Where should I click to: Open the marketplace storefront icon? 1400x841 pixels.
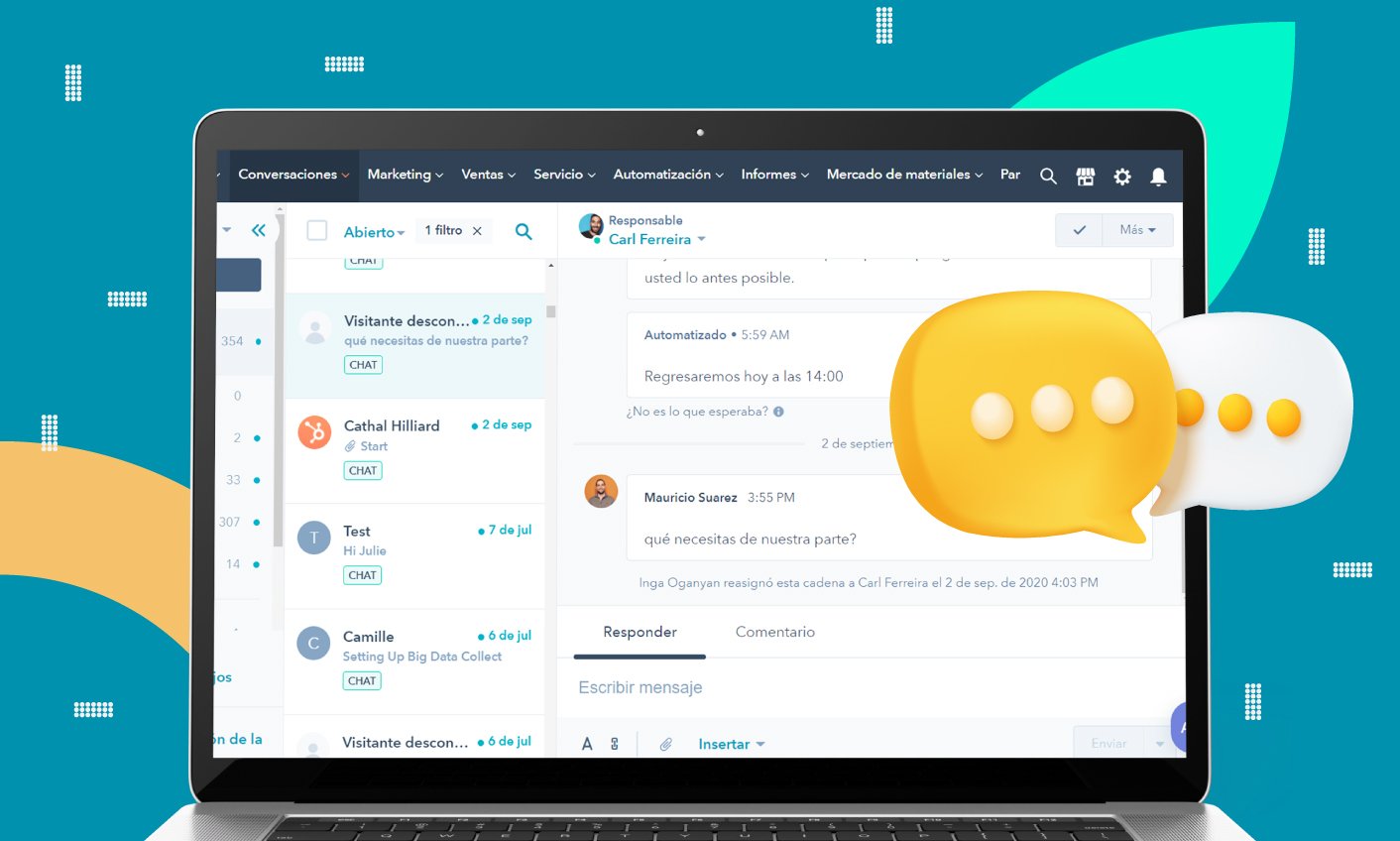[x=1086, y=177]
